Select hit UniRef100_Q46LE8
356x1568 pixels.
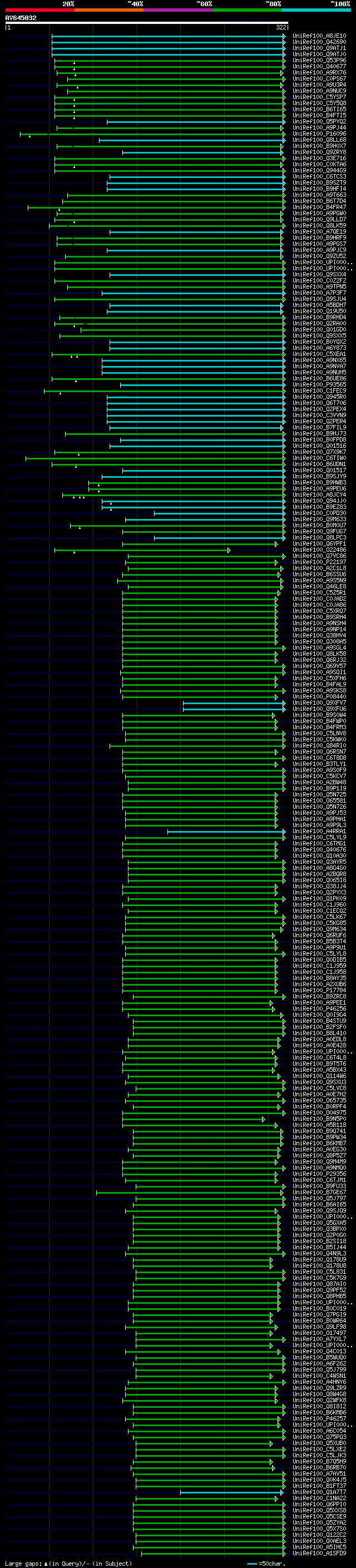coord(319,586)
